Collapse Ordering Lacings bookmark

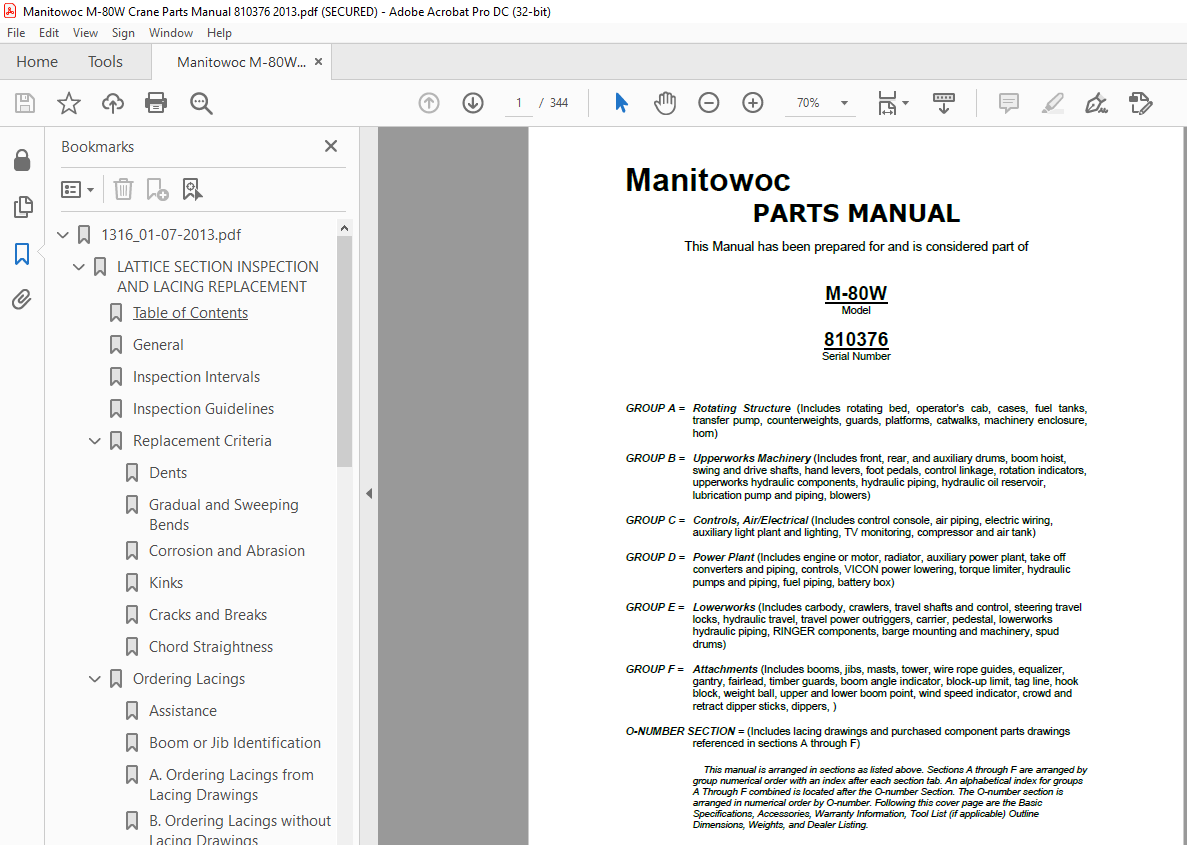pos(95,679)
